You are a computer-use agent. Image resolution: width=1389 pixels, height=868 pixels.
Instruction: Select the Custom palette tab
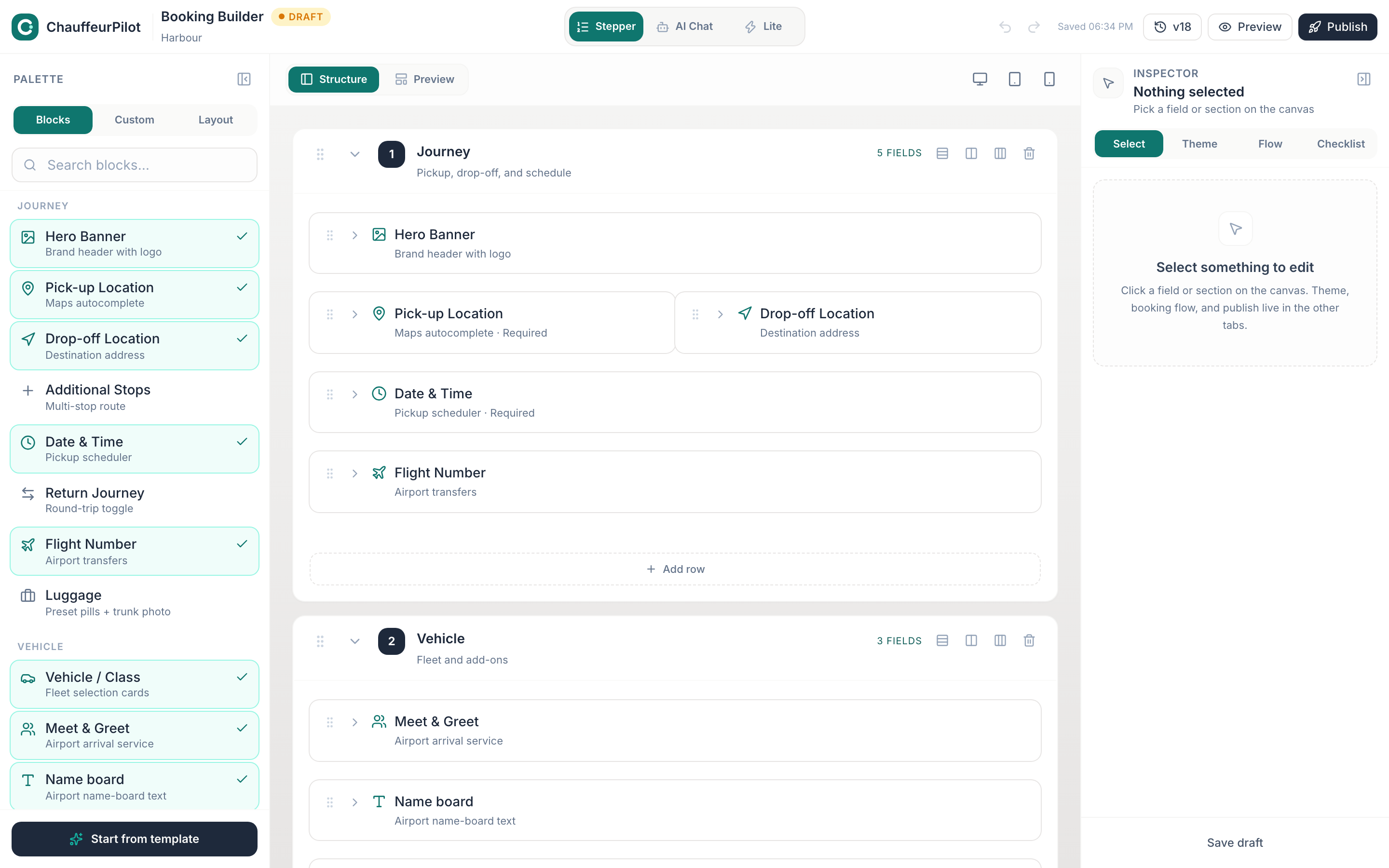tap(134, 120)
